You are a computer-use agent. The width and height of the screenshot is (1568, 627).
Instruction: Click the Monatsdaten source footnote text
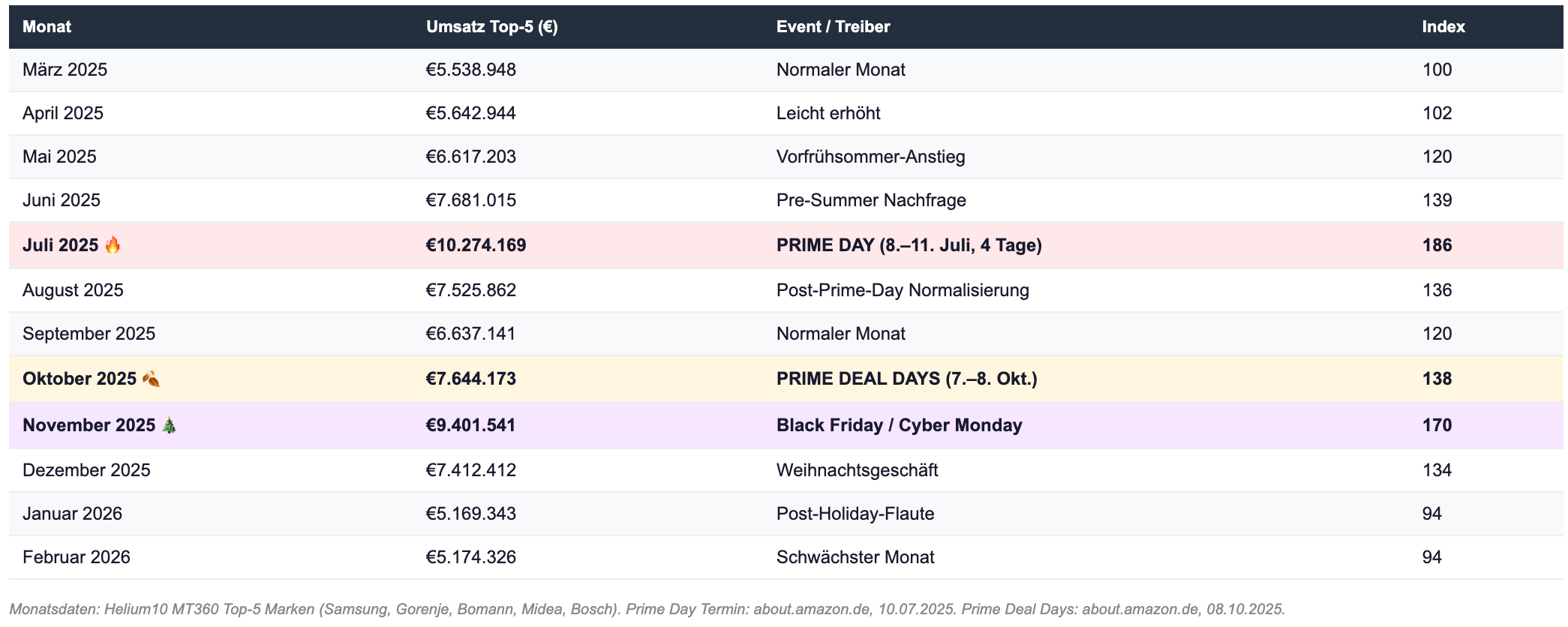(x=647, y=609)
